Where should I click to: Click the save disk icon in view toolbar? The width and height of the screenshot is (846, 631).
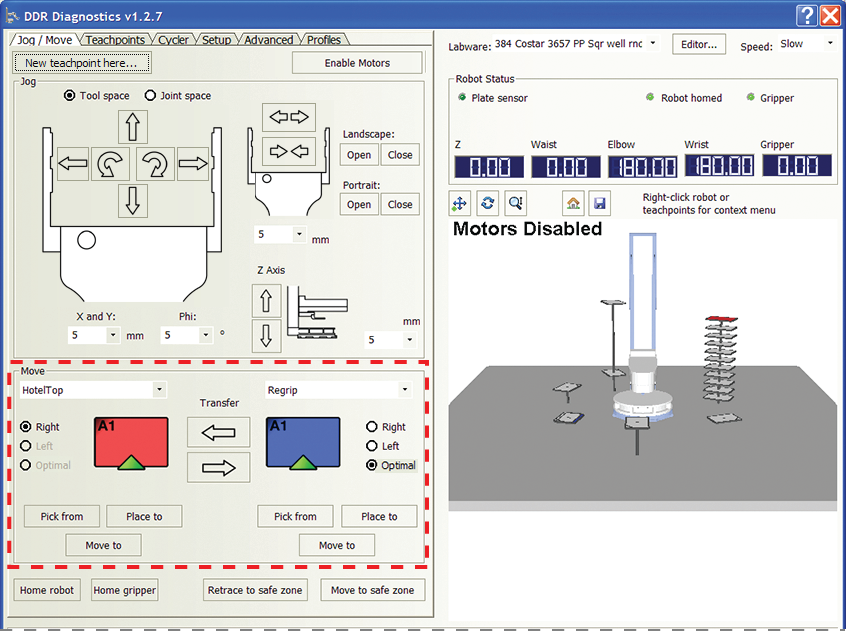pyautogui.click(x=598, y=202)
